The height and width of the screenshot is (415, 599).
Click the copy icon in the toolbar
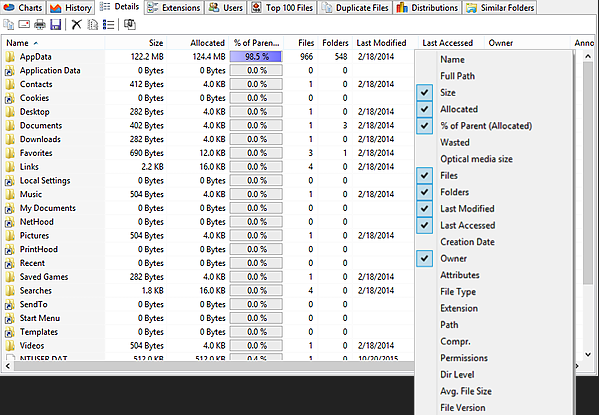[x=8, y=25]
